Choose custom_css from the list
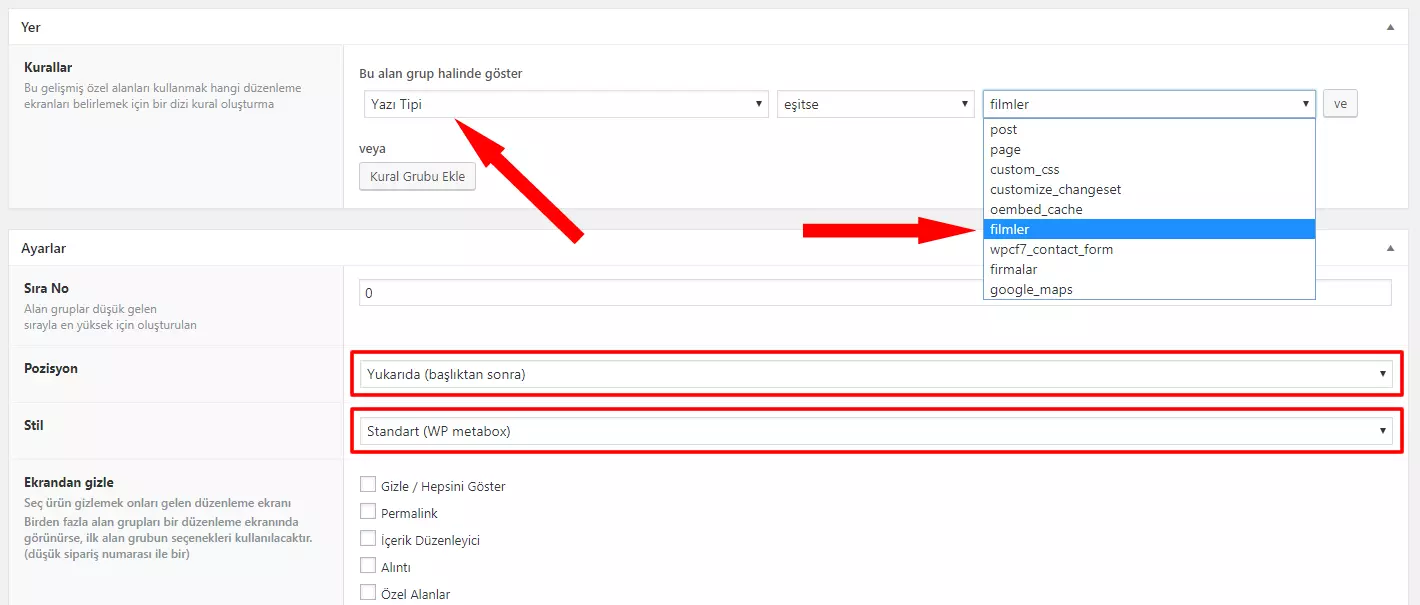This screenshot has width=1420, height=605. click(1149, 169)
